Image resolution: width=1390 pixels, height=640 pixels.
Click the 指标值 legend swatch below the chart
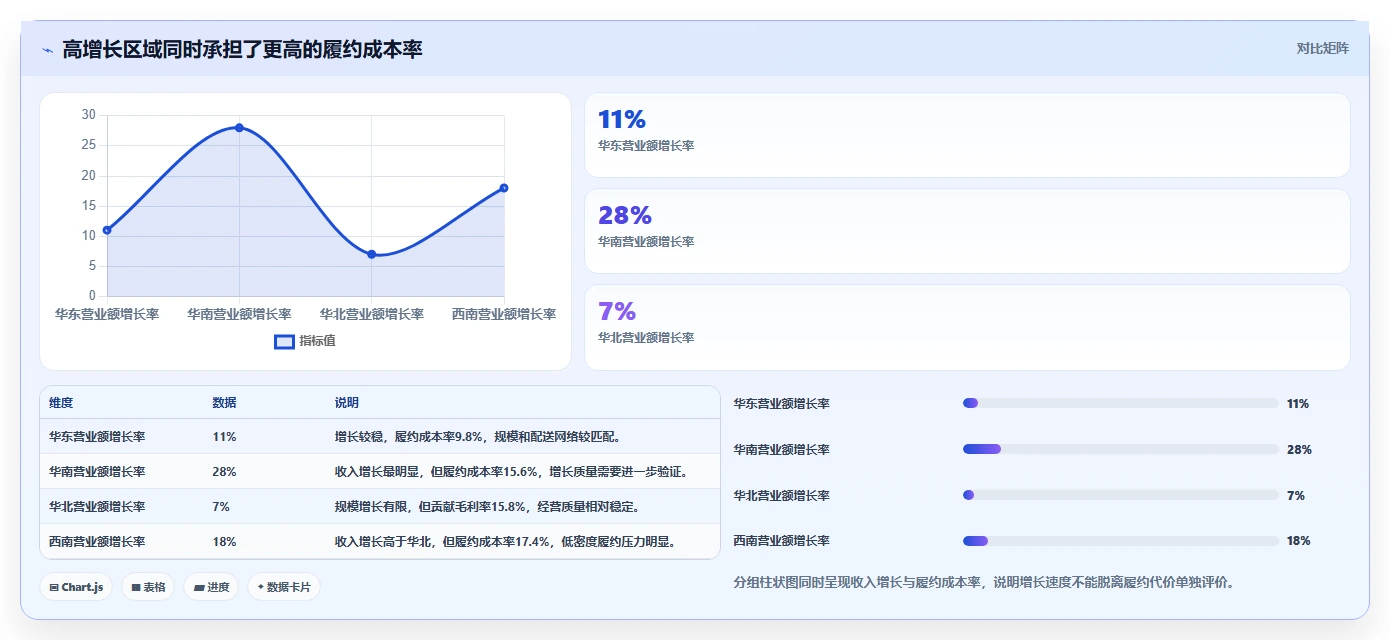tap(284, 341)
